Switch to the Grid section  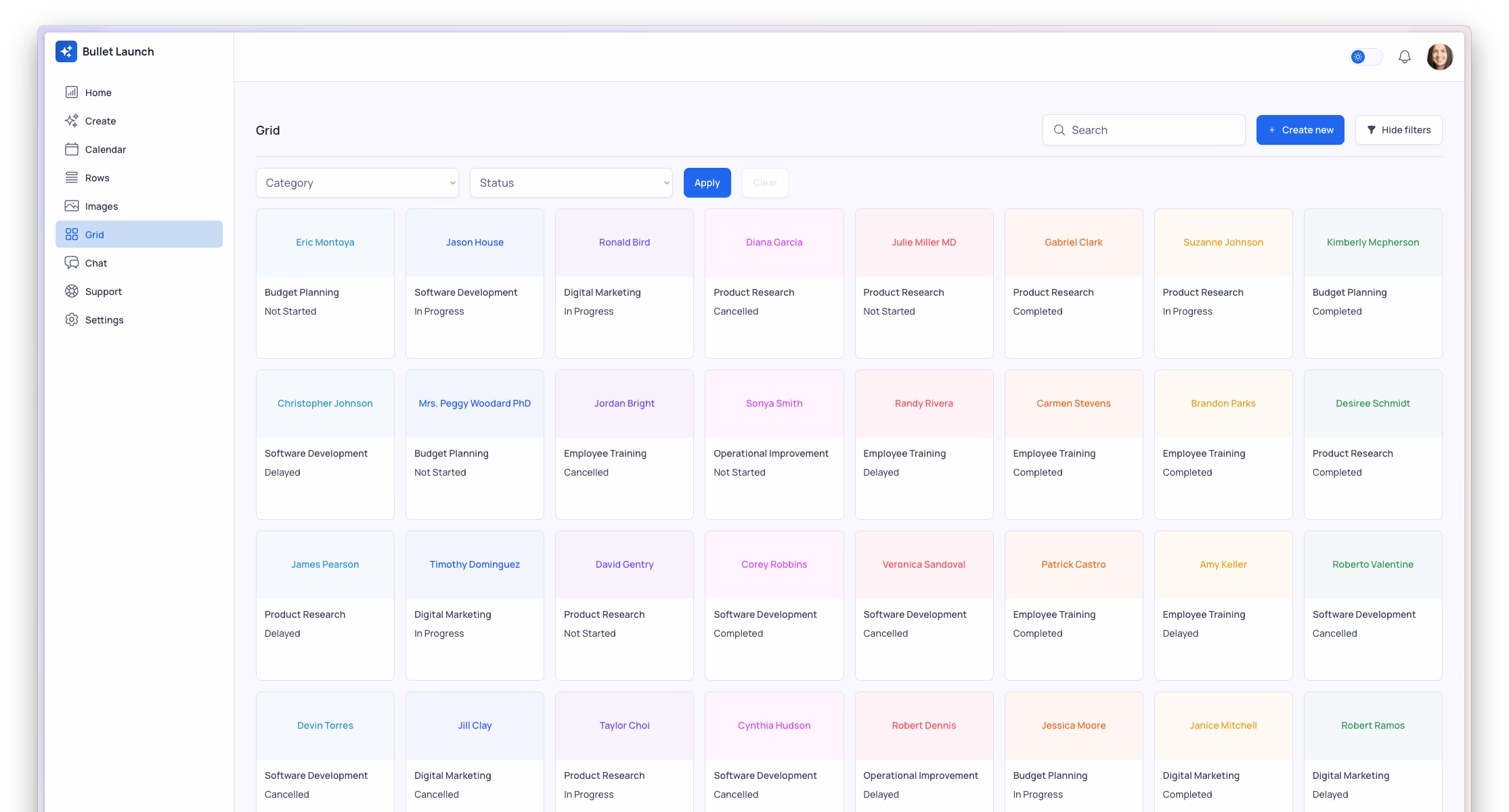click(x=139, y=234)
